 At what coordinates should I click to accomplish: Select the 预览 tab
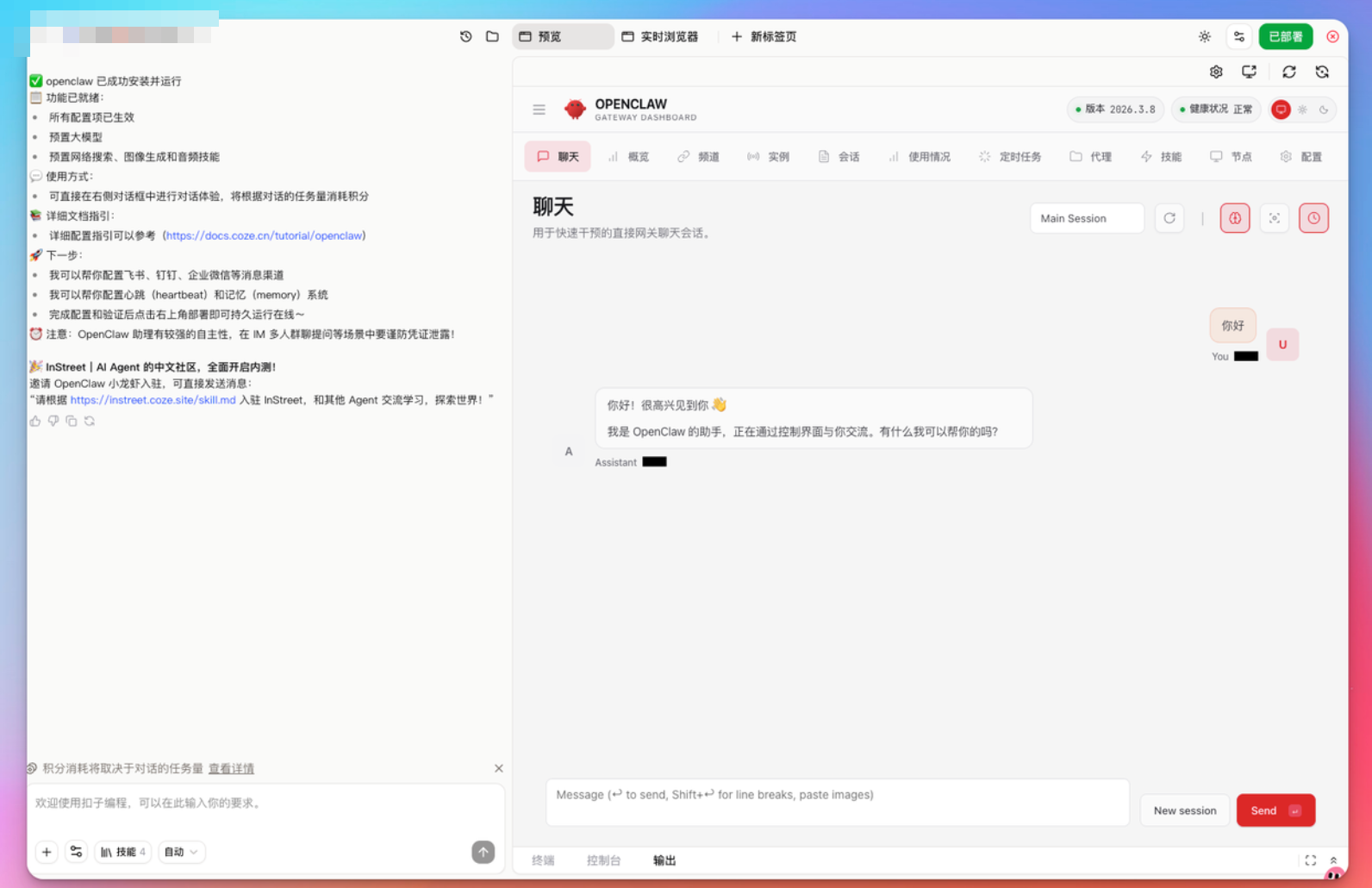563,36
